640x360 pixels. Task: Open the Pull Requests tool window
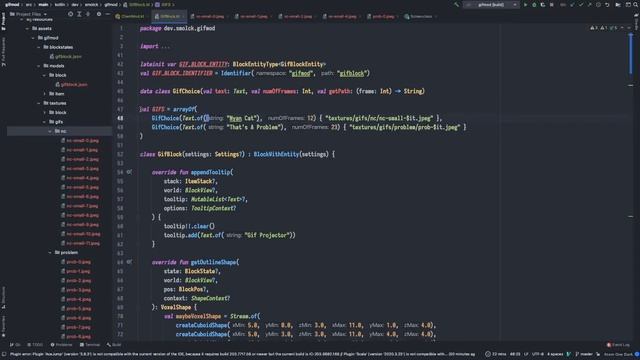pyautogui.click(x=4, y=52)
